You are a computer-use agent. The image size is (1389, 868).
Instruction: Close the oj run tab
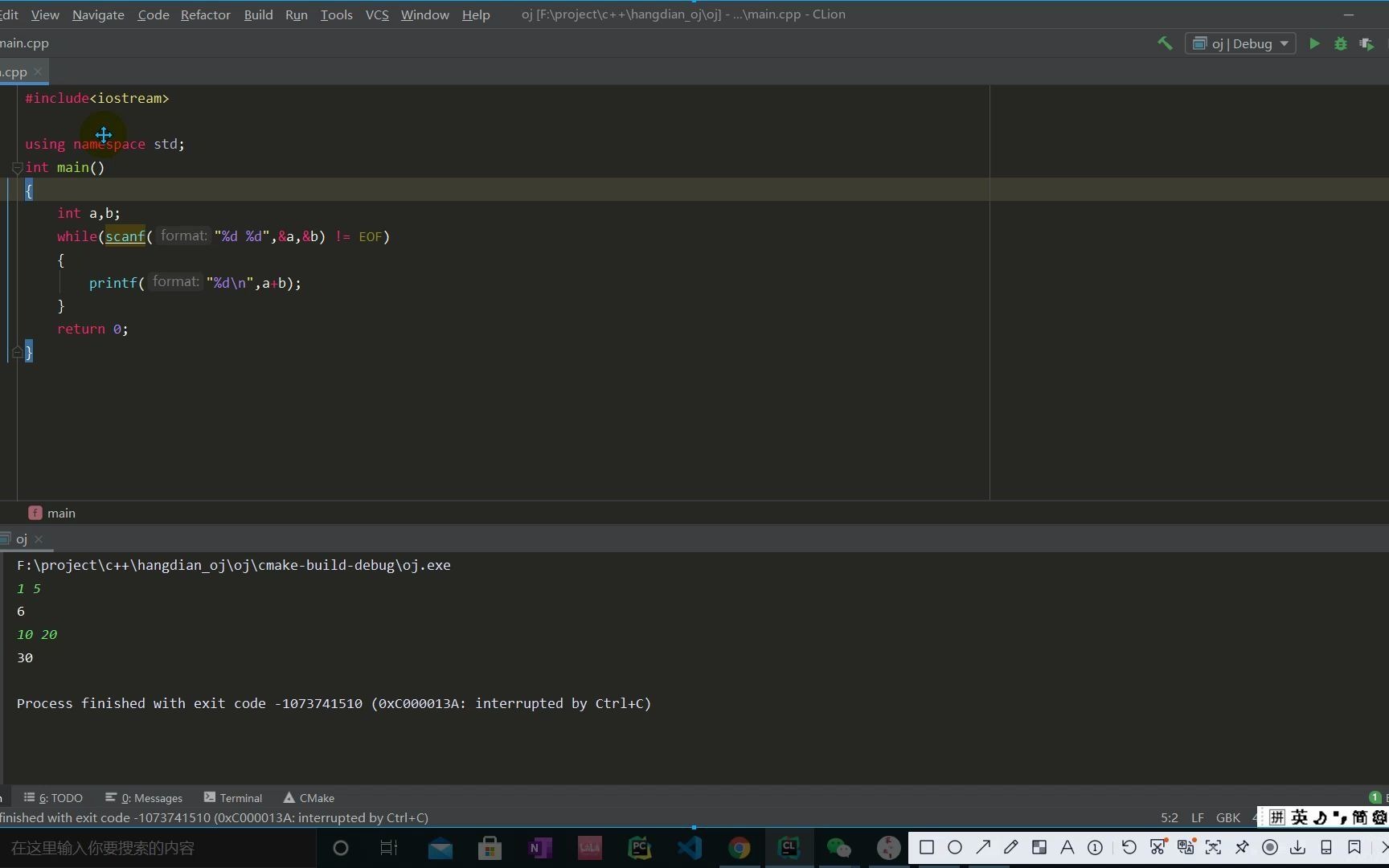39,539
